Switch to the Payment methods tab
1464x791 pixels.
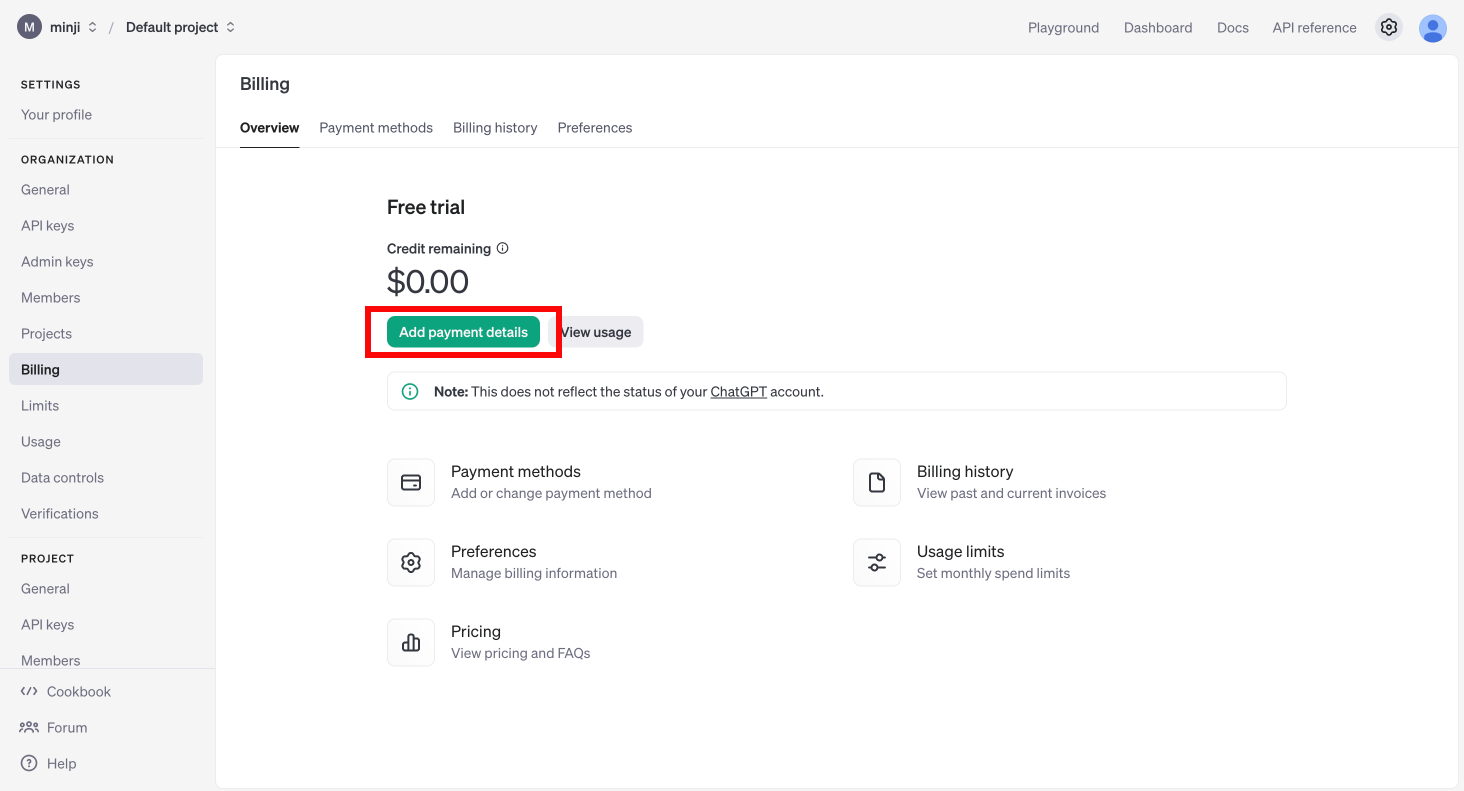coord(376,128)
